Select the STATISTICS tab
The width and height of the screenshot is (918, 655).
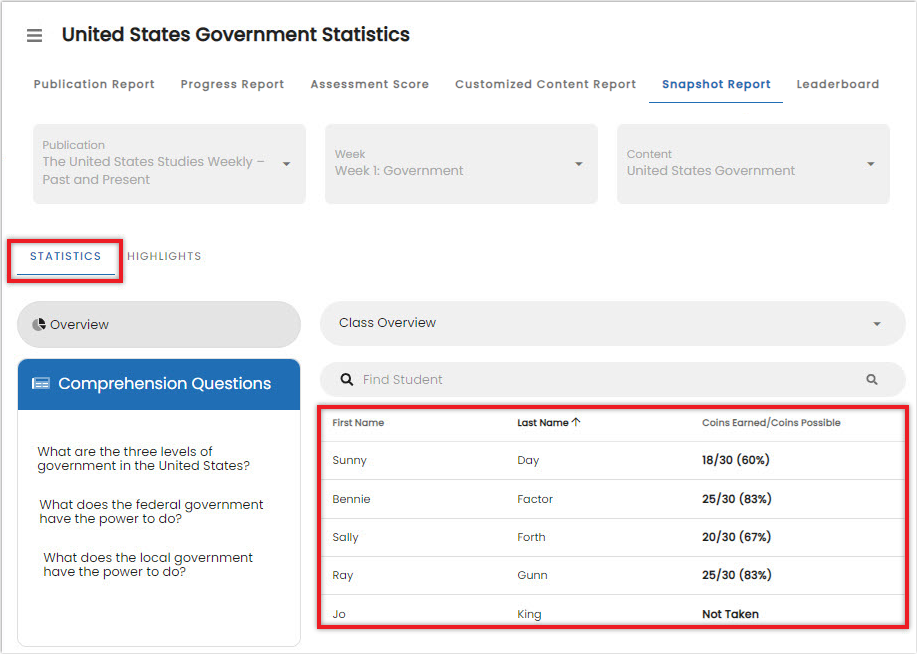(64, 256)
